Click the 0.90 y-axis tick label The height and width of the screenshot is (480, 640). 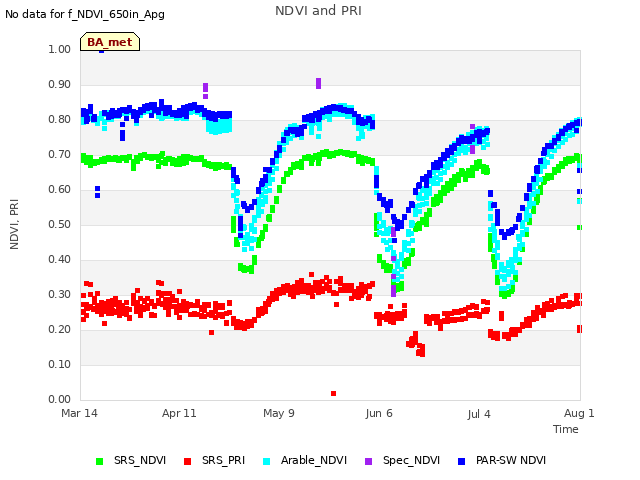click(60, 84)
